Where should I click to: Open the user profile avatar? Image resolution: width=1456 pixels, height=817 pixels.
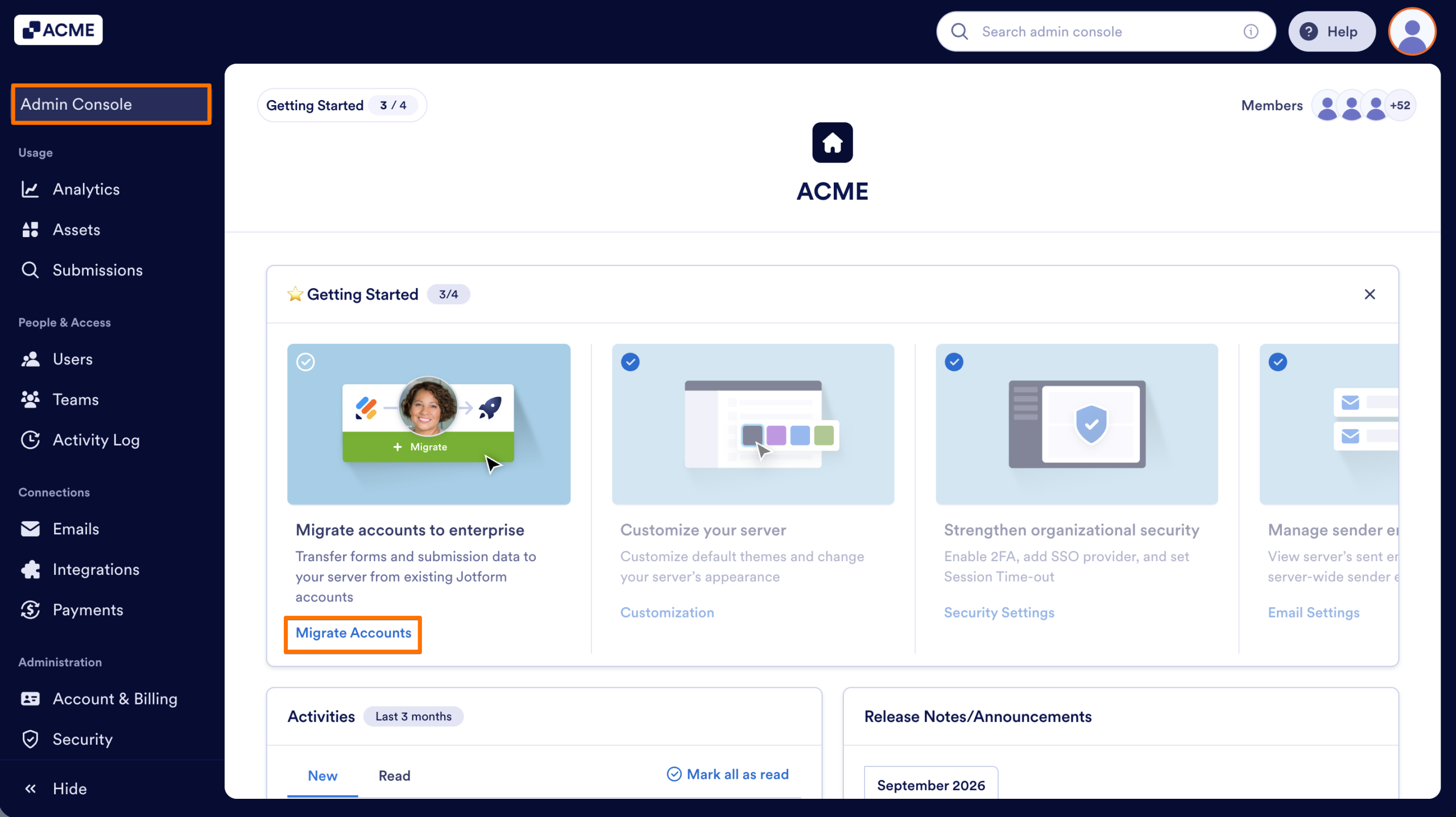(x=1412, y=32)
